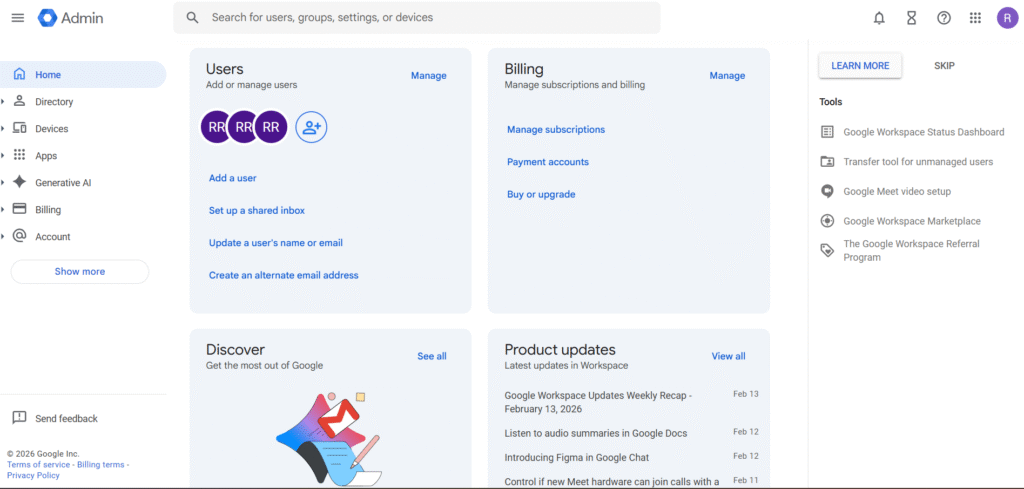Viewport: 1024px width, 489px height.
Task: Expand the Account section arrow
Action: pyautogui.click(x=3, y=236)
